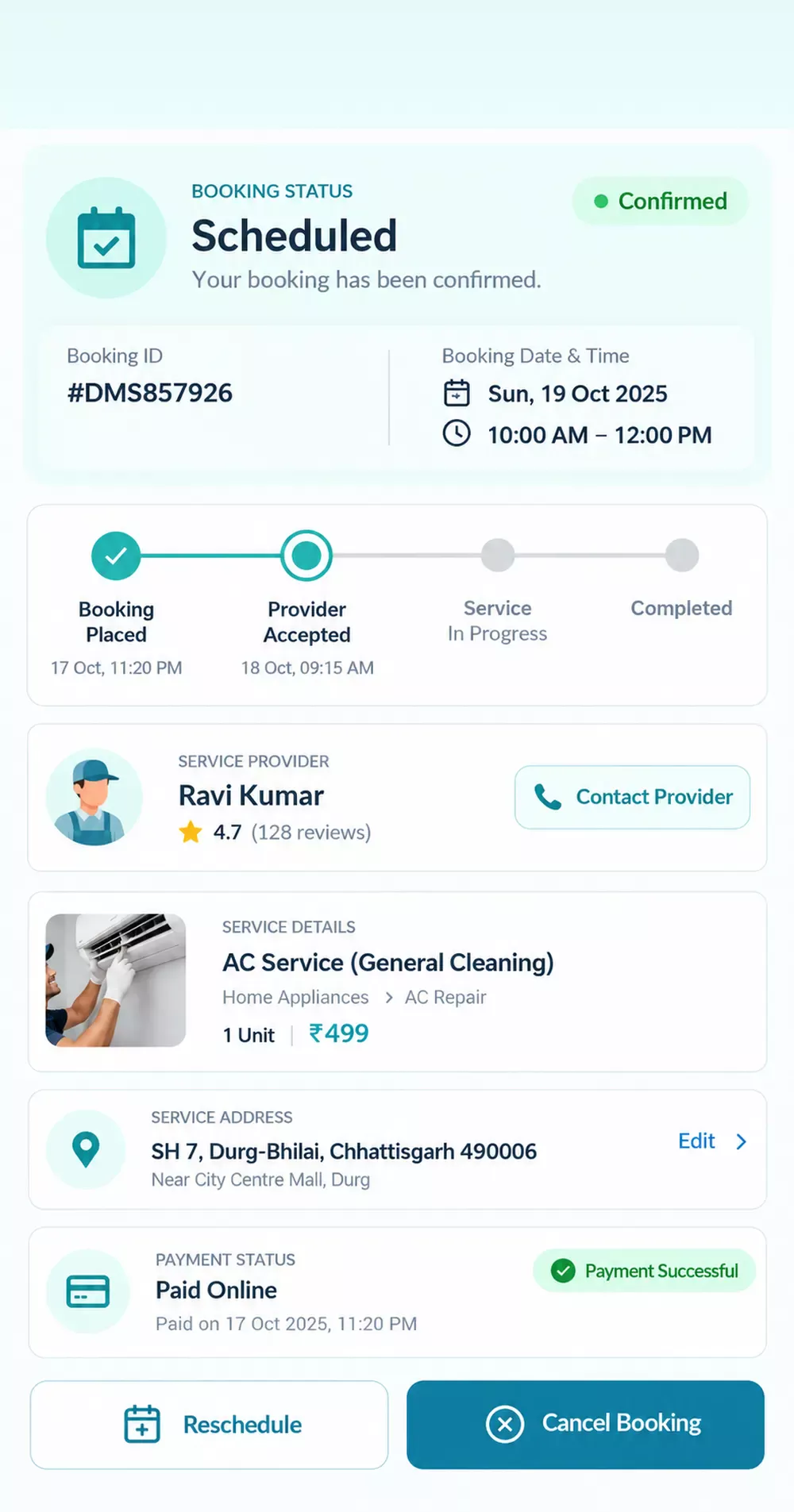Open Ravi Kumar's avatar picture
Screen dimensions: 794x1512
tap(94, 797)
